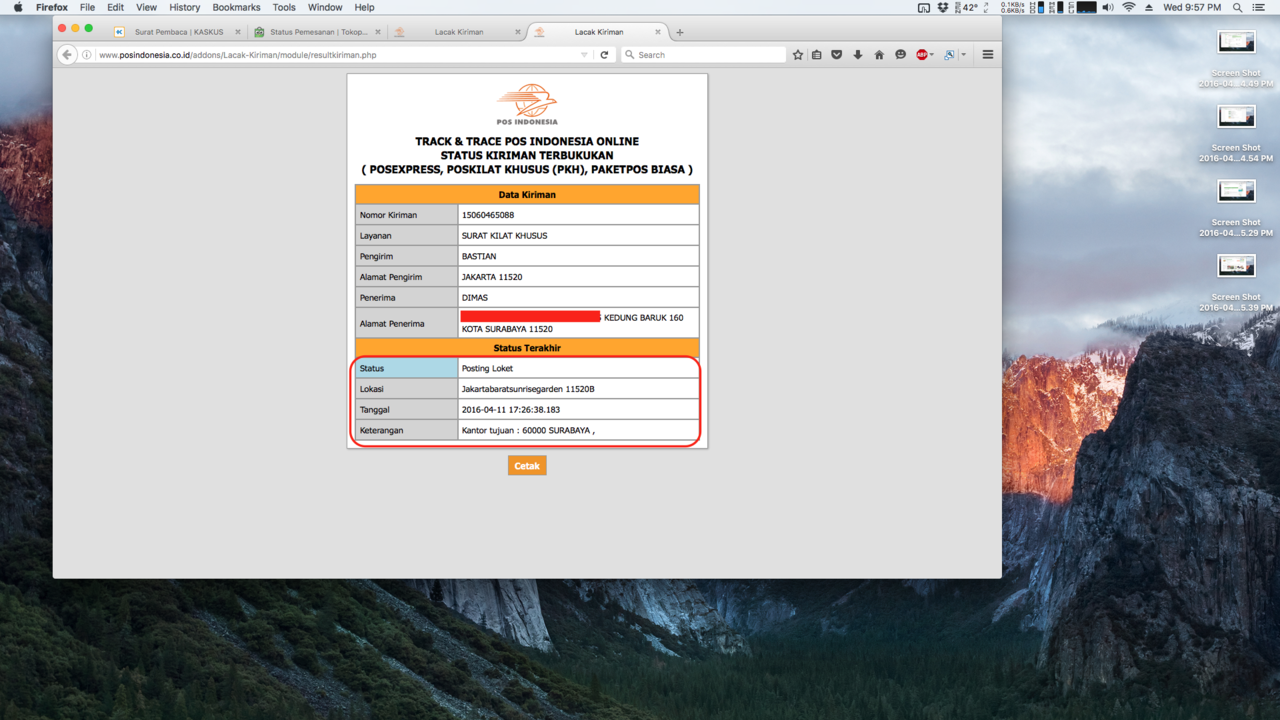1280x720 pixels.
Task: Select Screen Shot 4.54 PM desktop file
Action: pyautogui.click(x=1236, y=132)
